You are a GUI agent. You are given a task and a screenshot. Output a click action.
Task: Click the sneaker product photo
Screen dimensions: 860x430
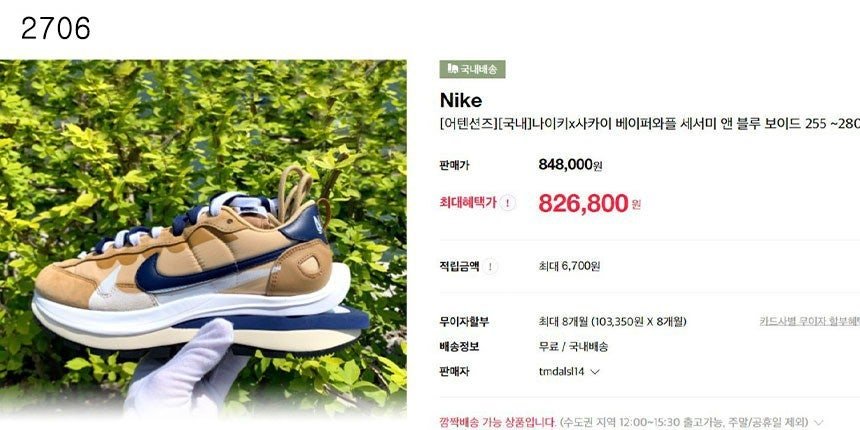point(203,239)
